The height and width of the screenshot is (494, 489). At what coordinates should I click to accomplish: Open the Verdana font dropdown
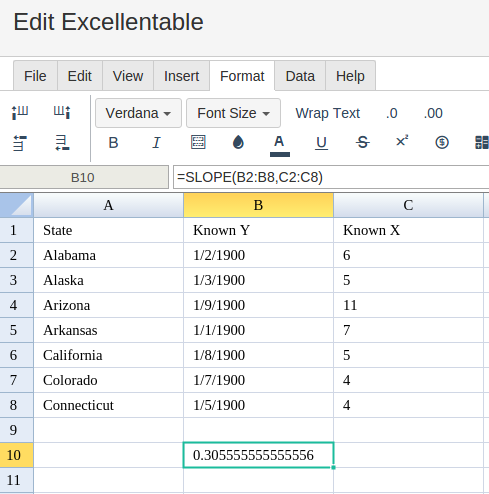pos(138,113)
